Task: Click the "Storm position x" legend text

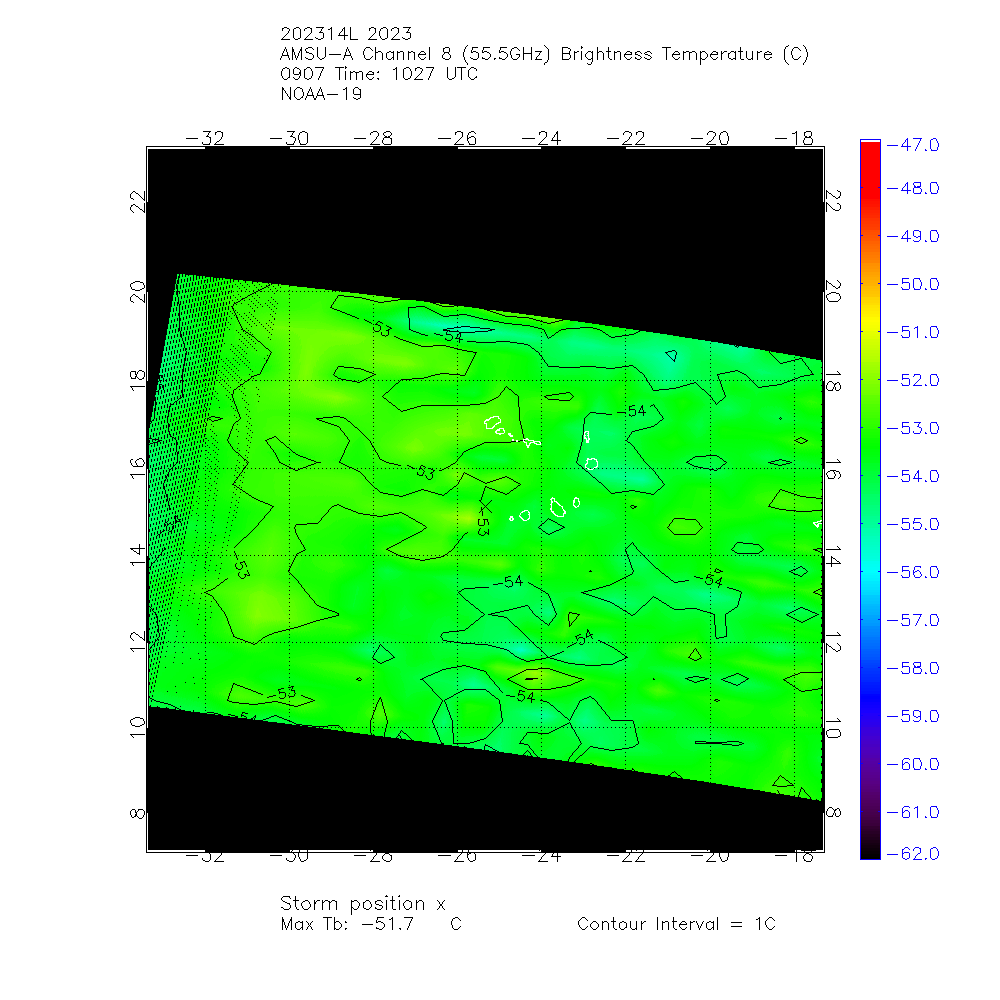Action: point(362,904)
